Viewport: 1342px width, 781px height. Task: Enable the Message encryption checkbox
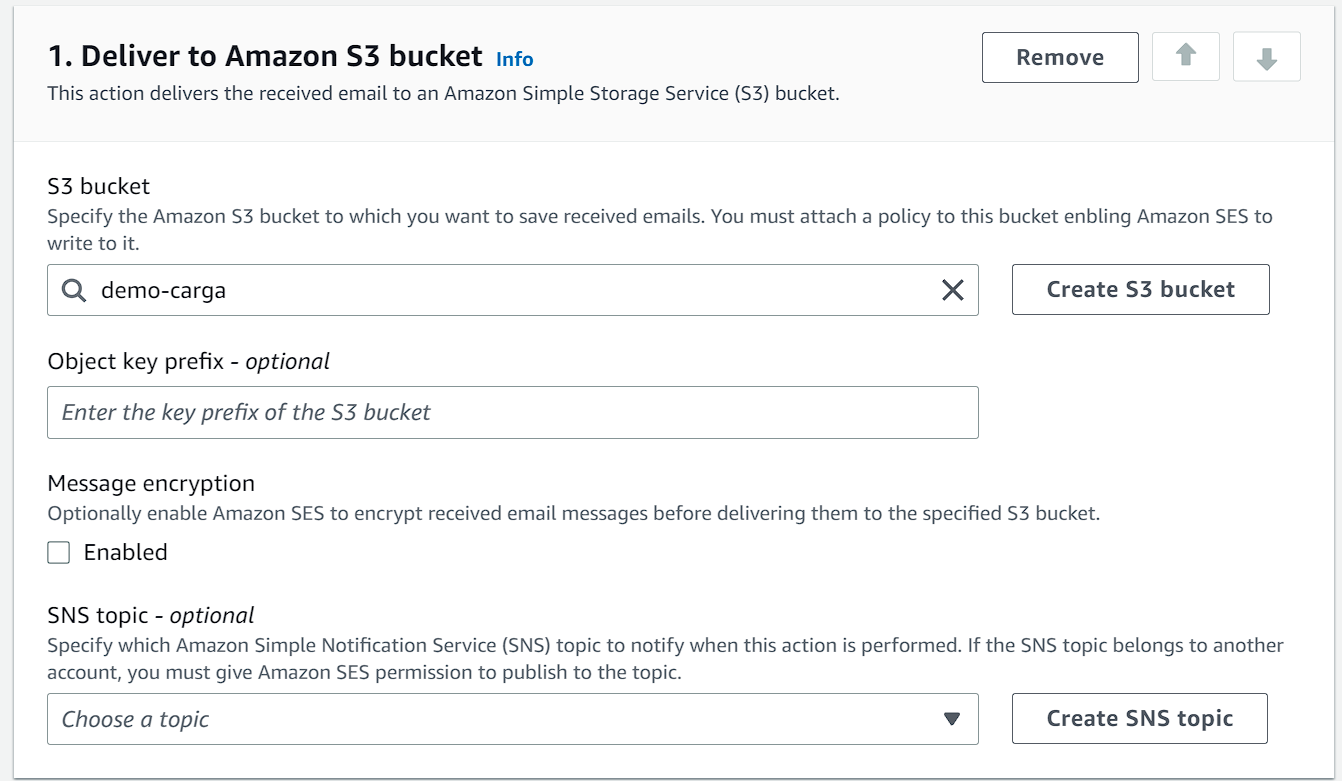tap(59, 553)
